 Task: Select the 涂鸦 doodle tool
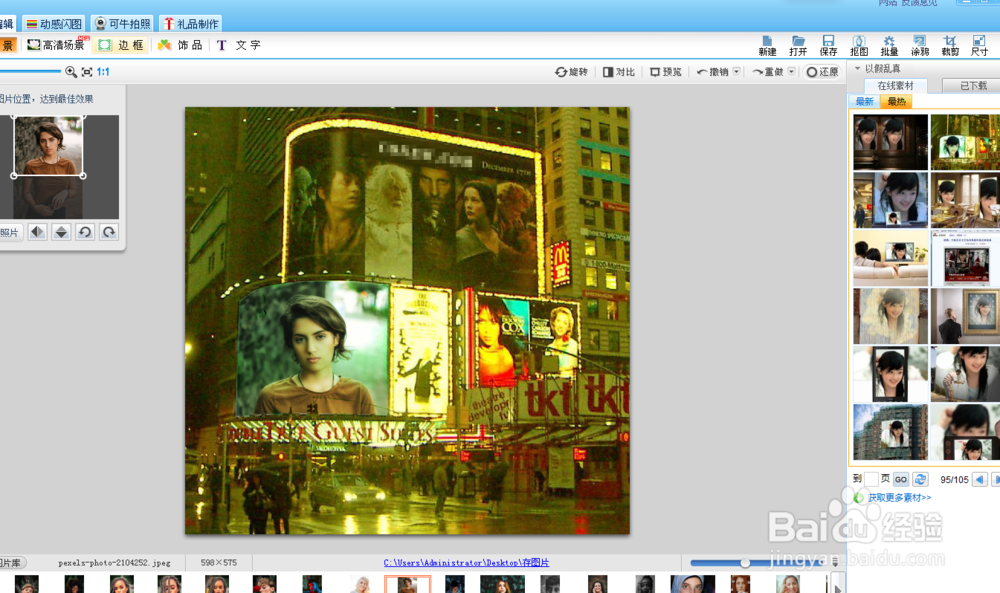coord(920,45)
